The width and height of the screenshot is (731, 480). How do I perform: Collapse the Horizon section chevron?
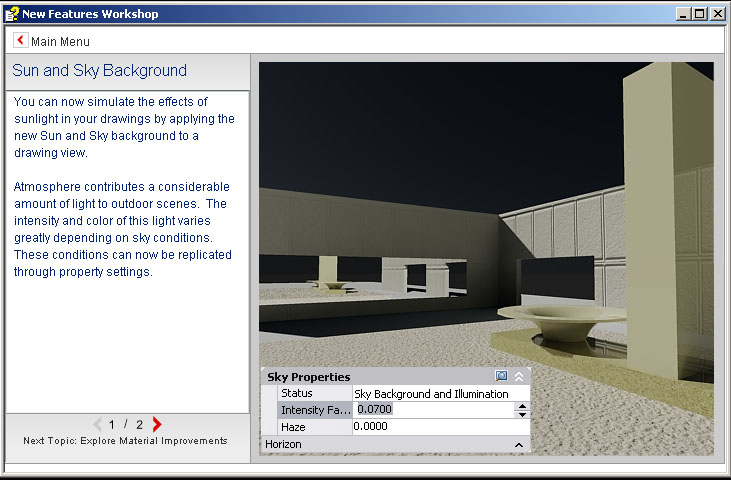(519, 444)
